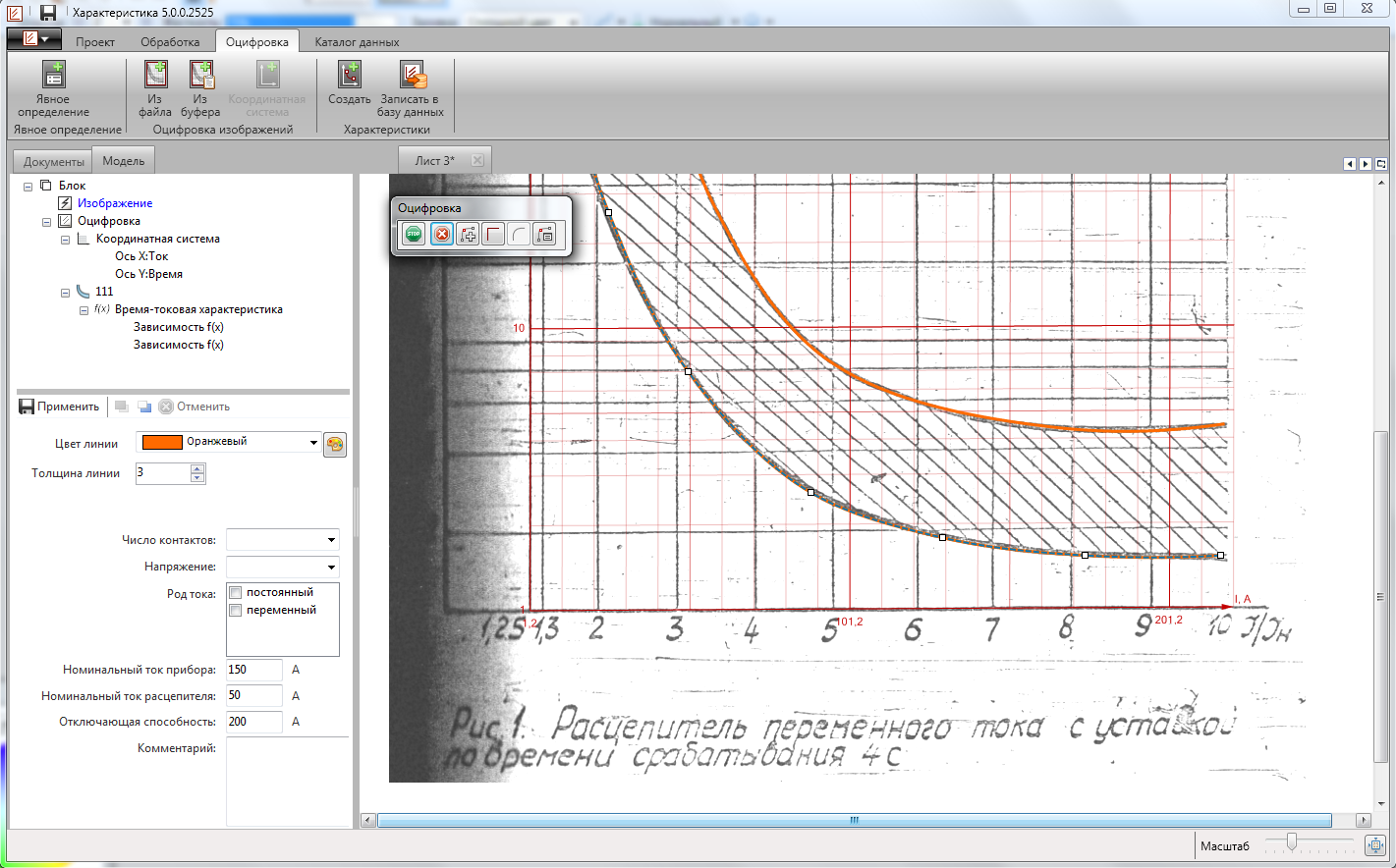The width and height of the screenshot is (1396, 868).
Task: Click the red cancel X icon in Оцифровка toolbar
Action: point(442,234)
